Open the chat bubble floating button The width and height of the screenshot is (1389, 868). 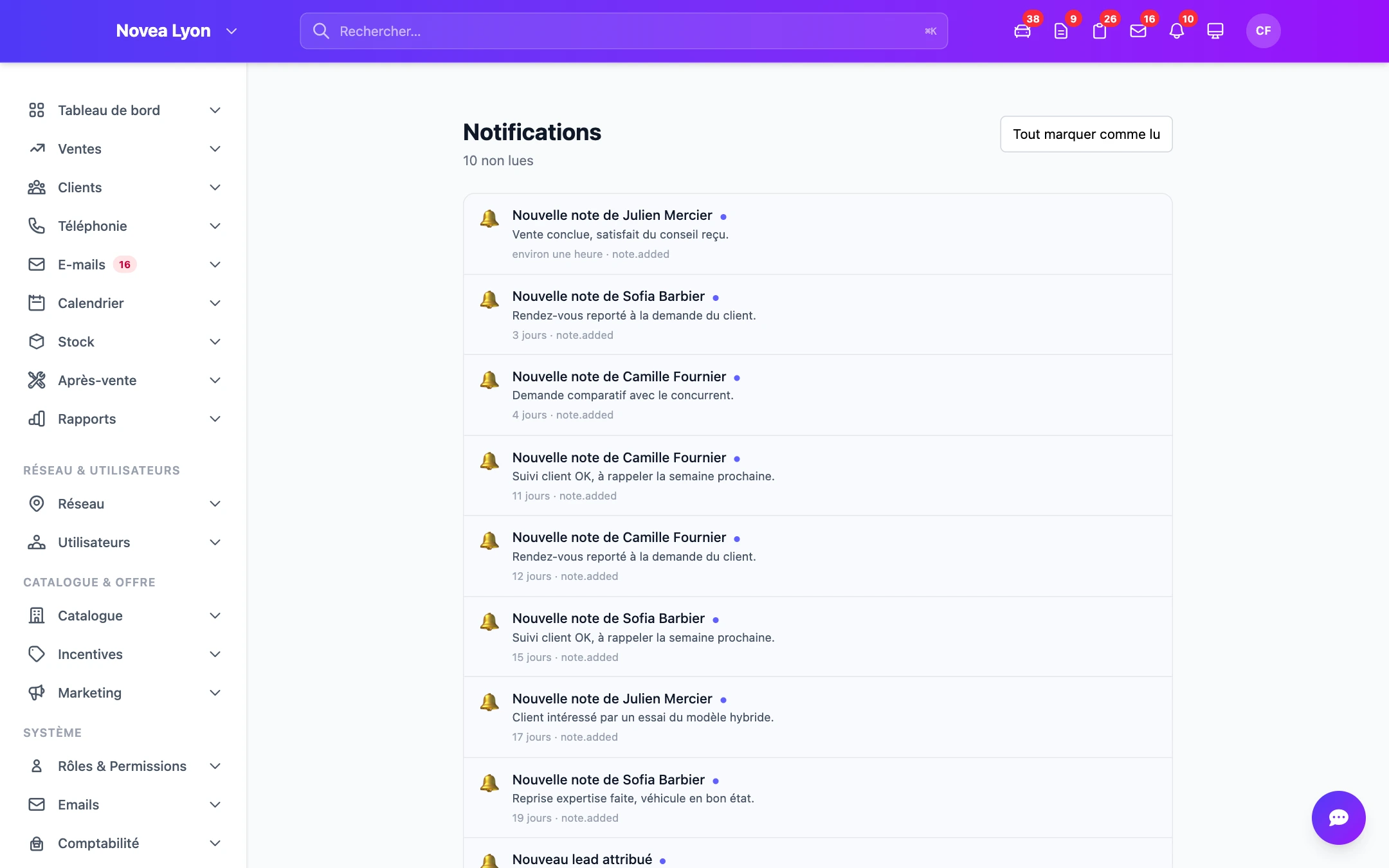[x=1338, y=817]
